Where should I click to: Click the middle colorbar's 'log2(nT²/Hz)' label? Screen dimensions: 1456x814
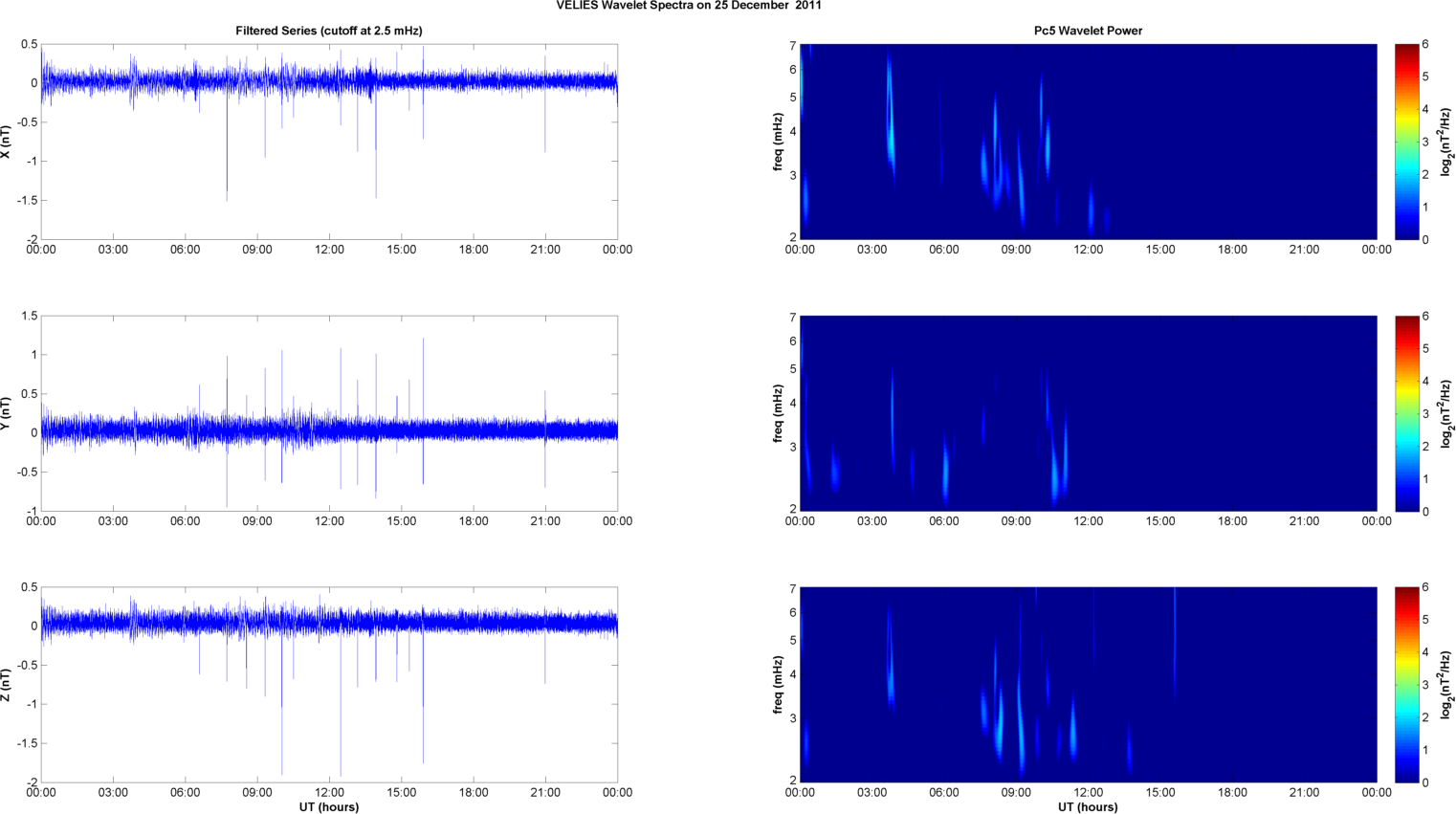1446,413
